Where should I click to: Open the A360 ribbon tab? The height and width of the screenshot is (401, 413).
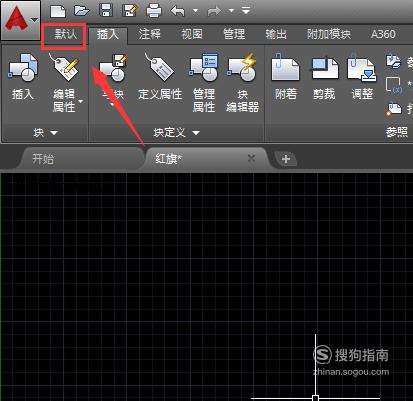click(383, 34)
